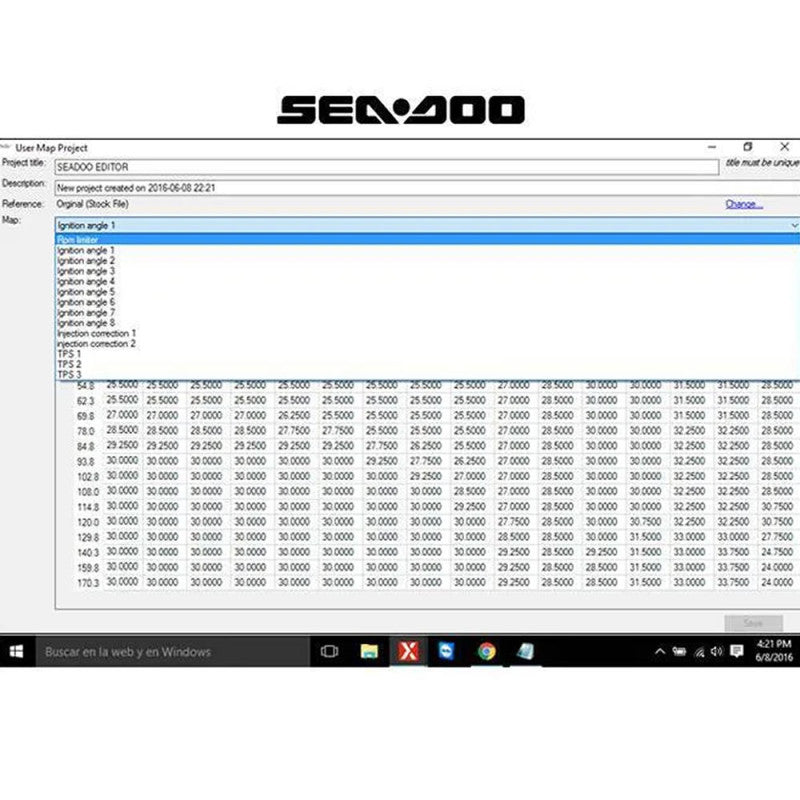Click the red X app taskbar icon
800x800 pixels.
pyautogui.click(x=408, y=652)
